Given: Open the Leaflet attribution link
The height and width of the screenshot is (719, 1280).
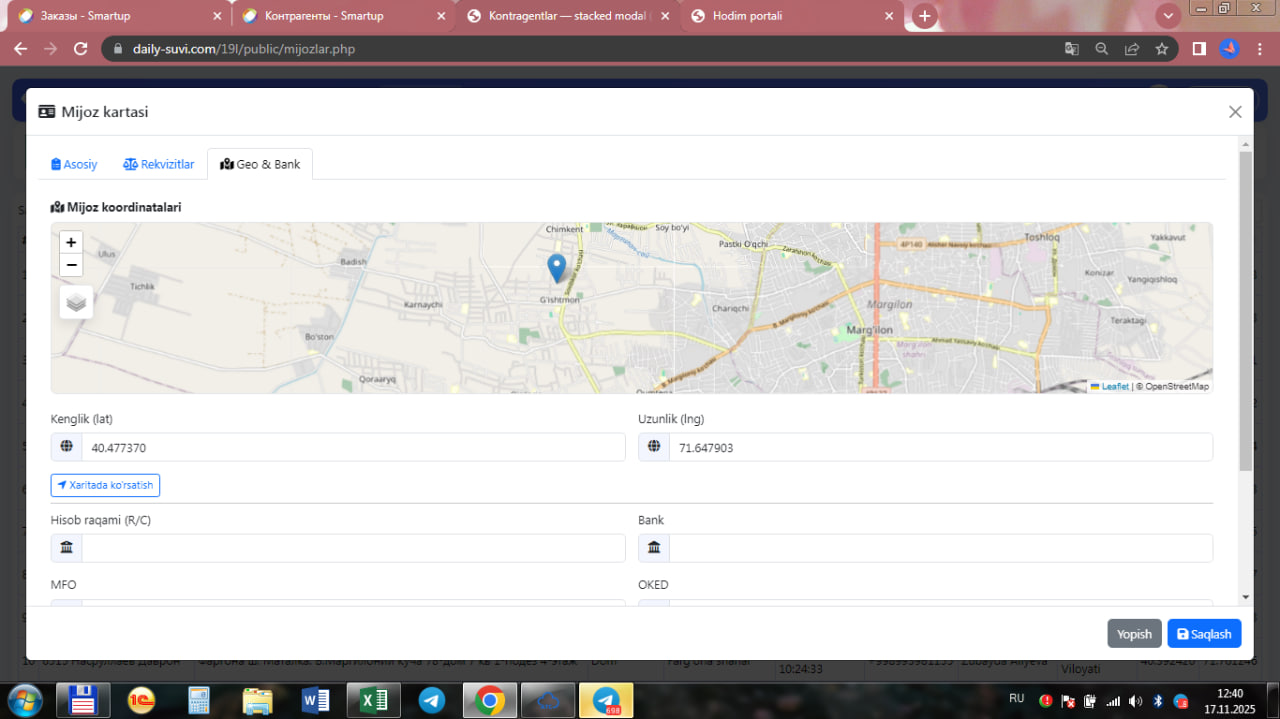Looking at the screenshot, I should pos(1115,386).
